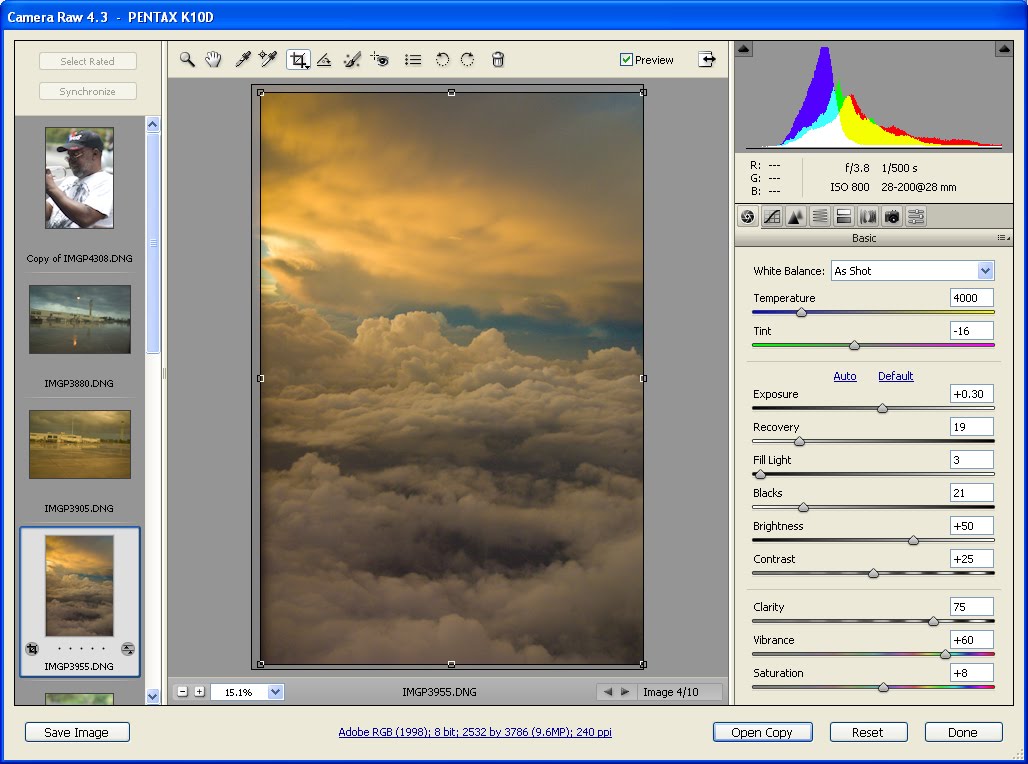
Task: Go to the previous image arrow
Action: pos(608,692)
